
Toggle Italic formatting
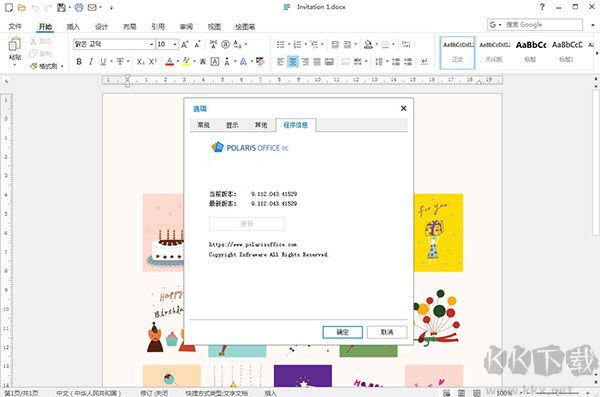coord(91,62)
